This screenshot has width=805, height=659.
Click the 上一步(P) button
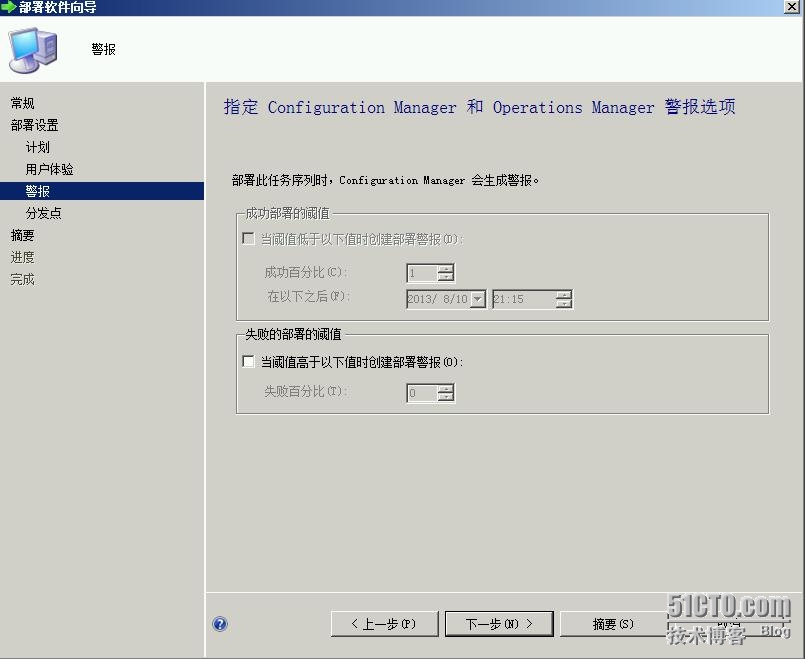385,624
